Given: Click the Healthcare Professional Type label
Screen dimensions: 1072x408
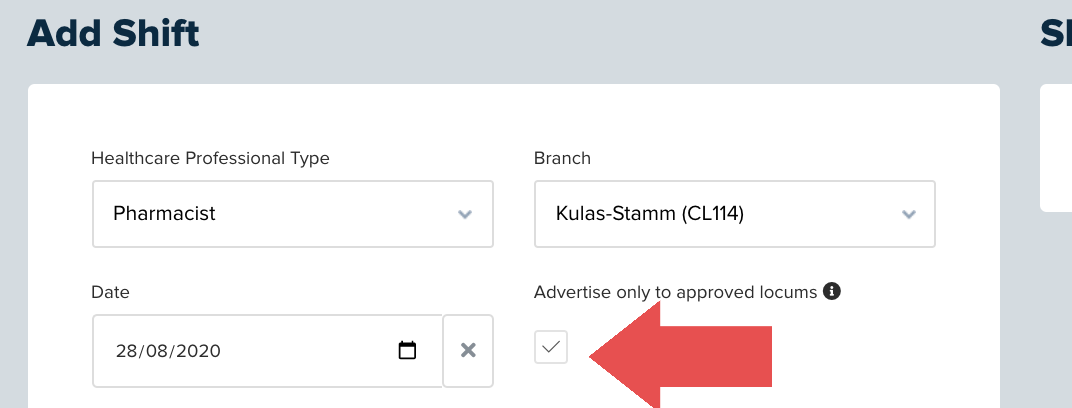Looking at the screenshot, I should (x=211, y=159).
